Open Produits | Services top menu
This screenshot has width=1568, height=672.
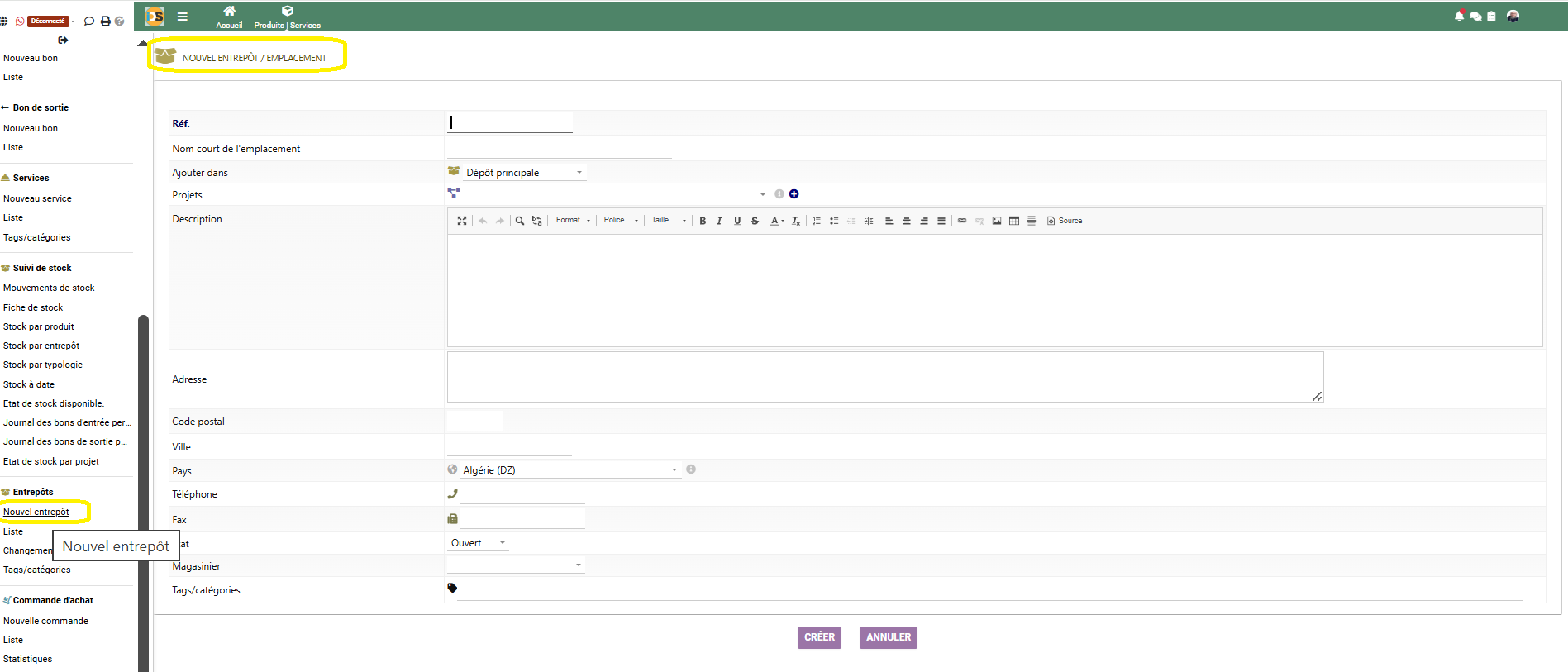287,17
